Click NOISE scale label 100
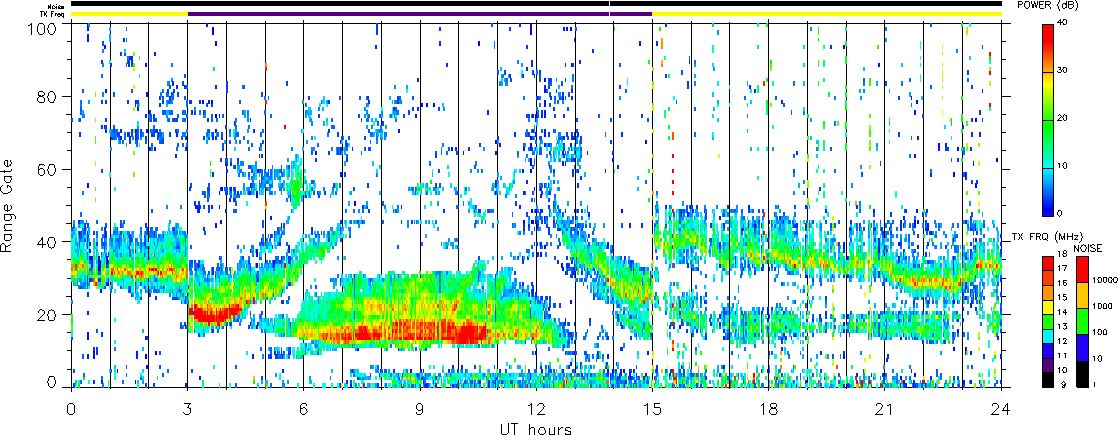The width and height of the screenshot is (1118, 435). [x=1099, y=333]
